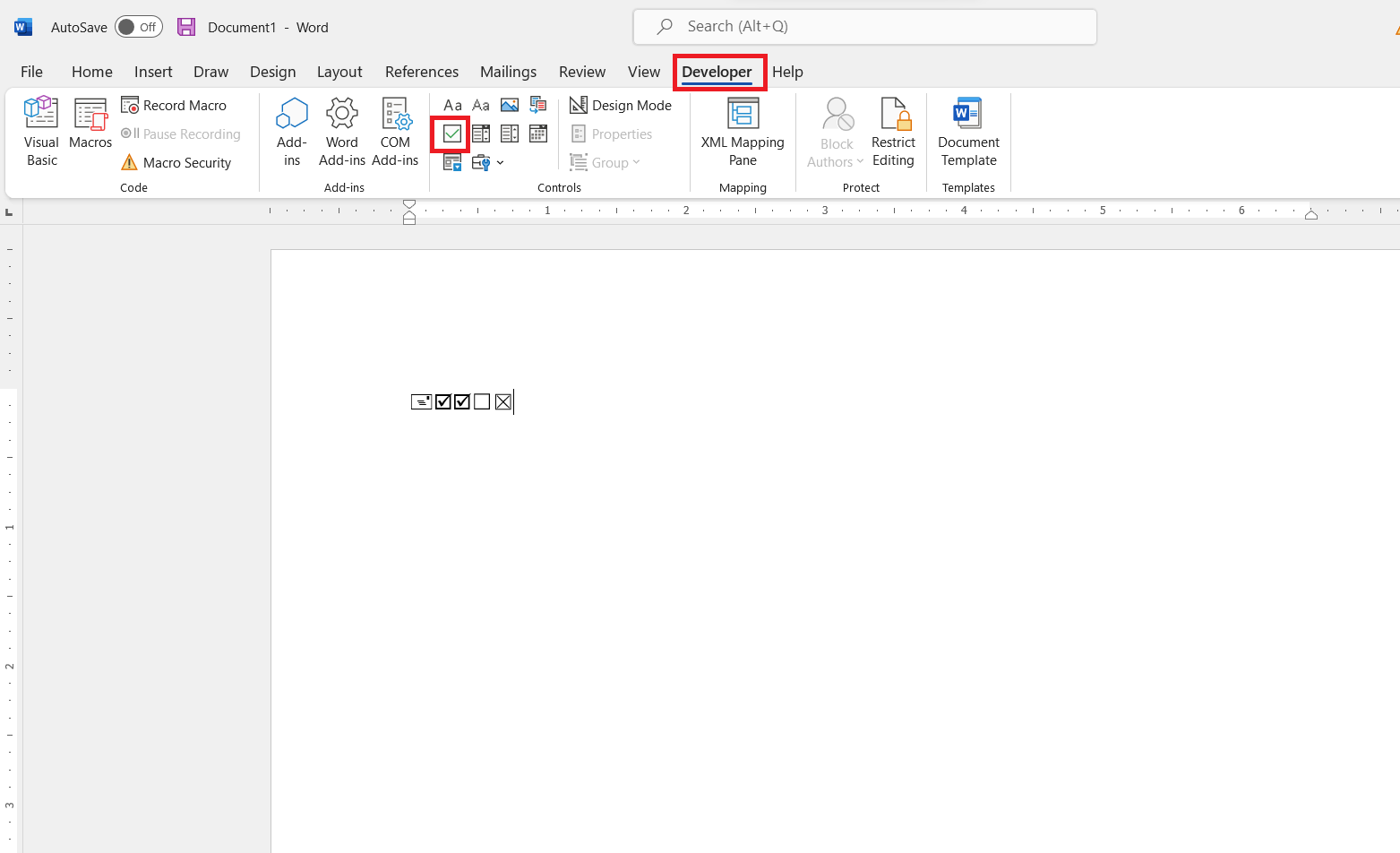Insert a Building Block Gallery control
The height and width of the screenshot is (853, 1400).
pyautogui.click(x=538, y=106)
